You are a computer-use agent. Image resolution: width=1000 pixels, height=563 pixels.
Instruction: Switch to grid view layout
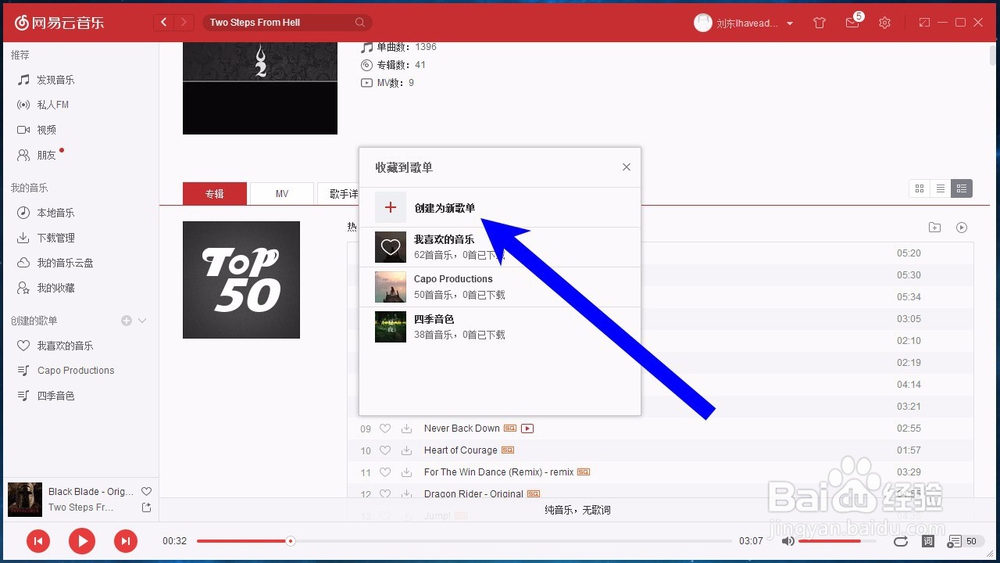(920, 188)
